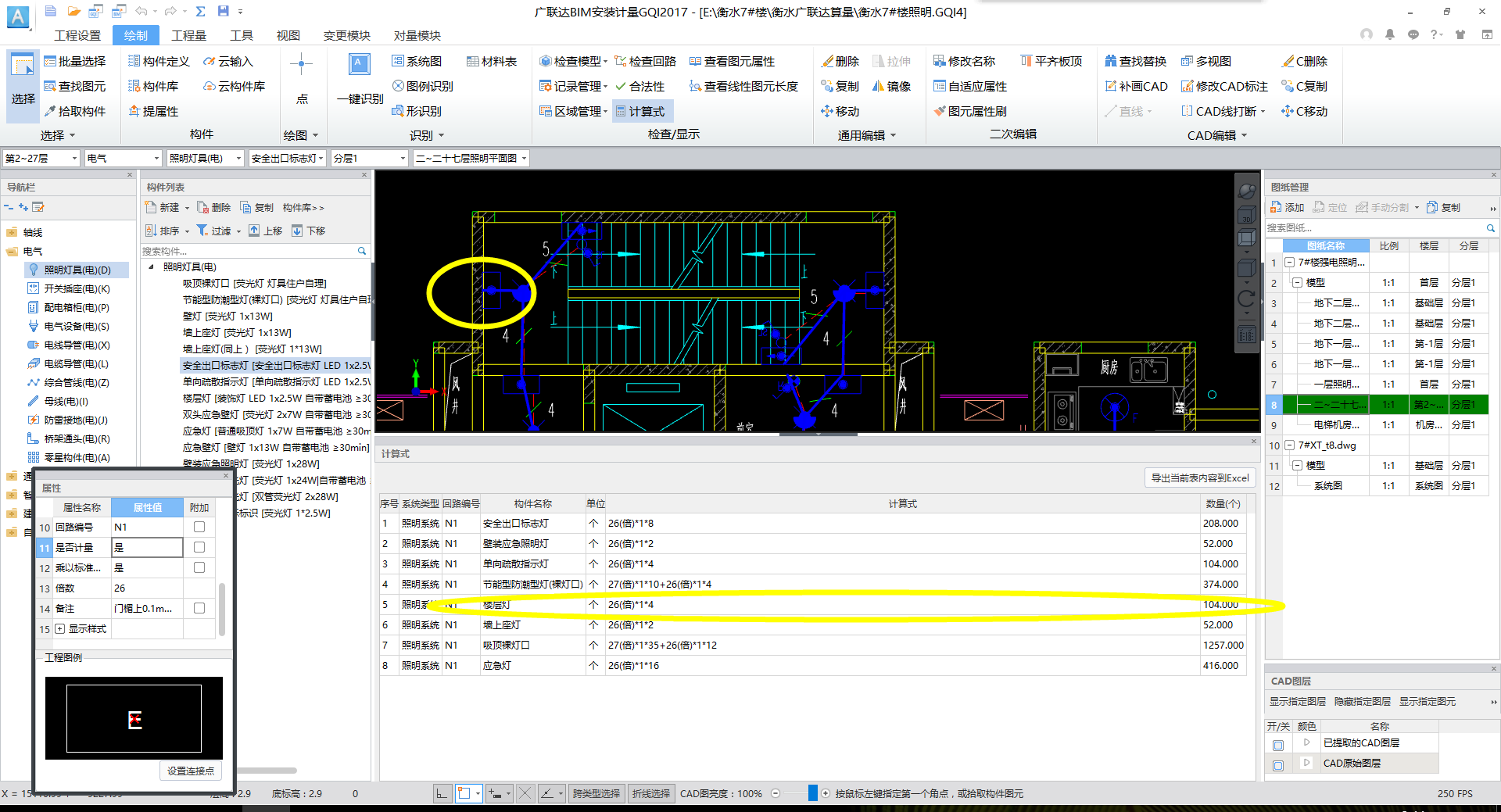1501x812 pixels.
Task: Open drawing dropdown 二~二十七层照明平面图
Action: (471, 158)
